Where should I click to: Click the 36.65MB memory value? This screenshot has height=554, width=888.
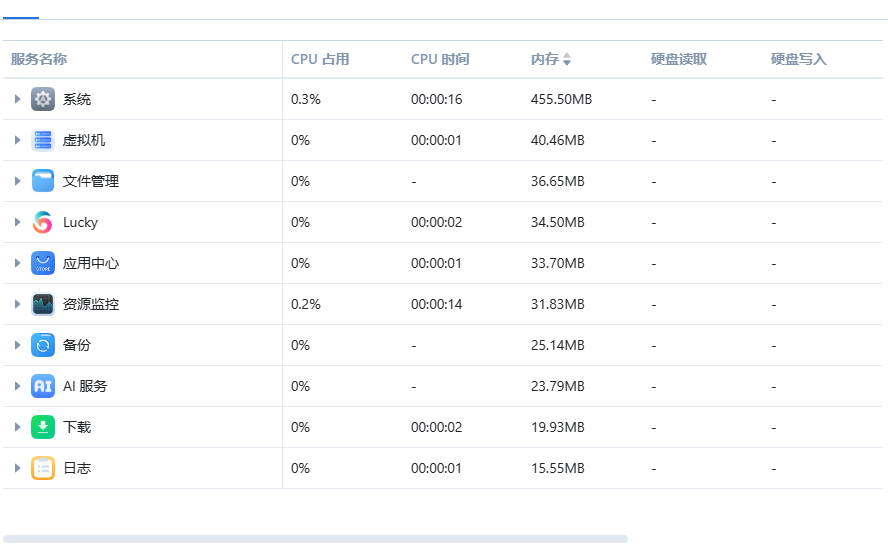[557, 181]
